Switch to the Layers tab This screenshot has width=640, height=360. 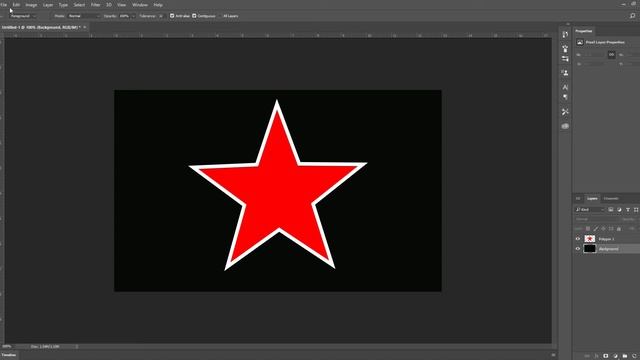tap(592, 199)
